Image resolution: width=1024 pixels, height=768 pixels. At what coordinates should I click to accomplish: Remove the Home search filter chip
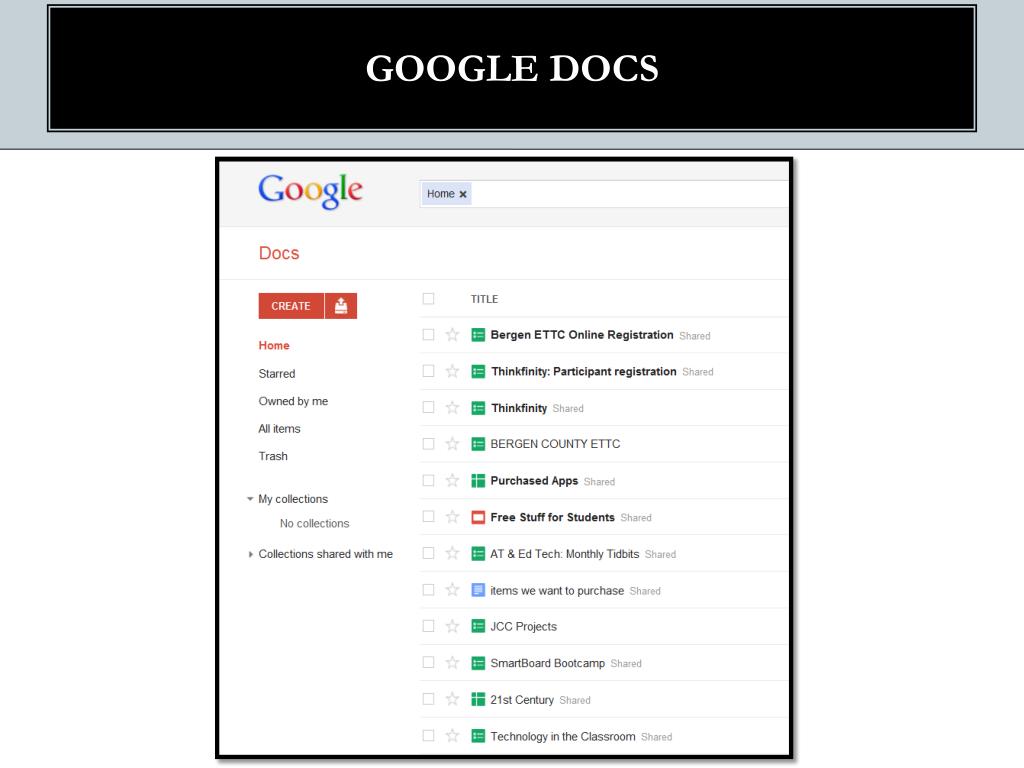[x=463, y=194]
